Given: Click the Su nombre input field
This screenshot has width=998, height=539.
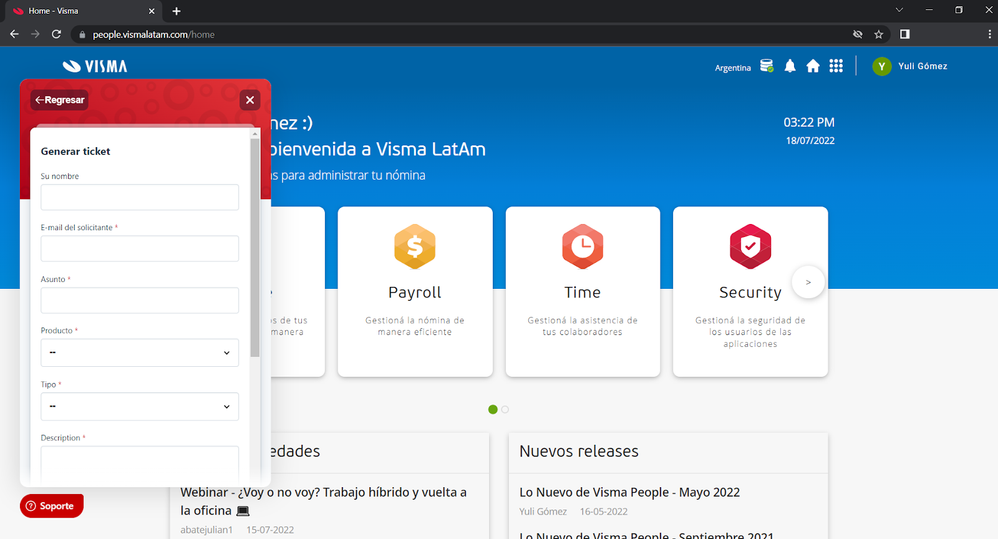Looking at the screenshot, I should pyautogui.click(x=139, y=197).
